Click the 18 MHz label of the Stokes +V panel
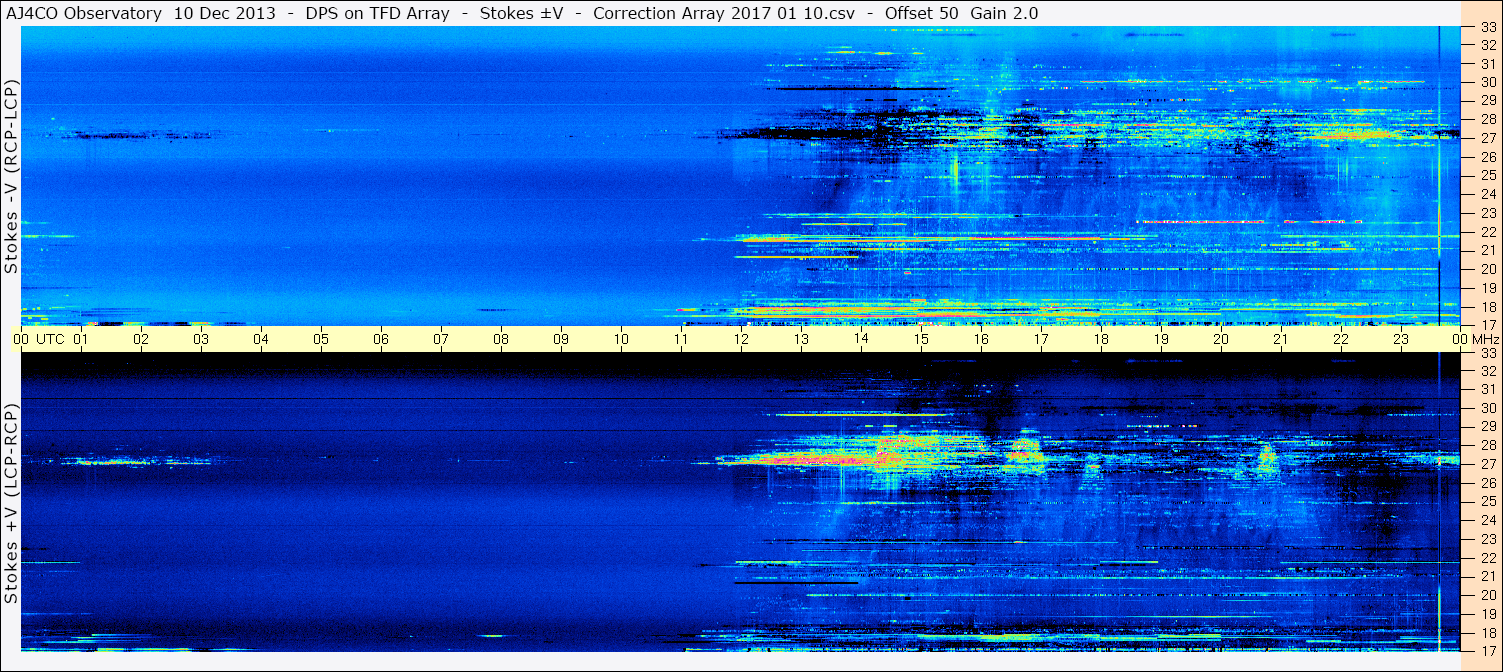The image size is (1503, 672). pyautogui.click(x=1488, y=633)
